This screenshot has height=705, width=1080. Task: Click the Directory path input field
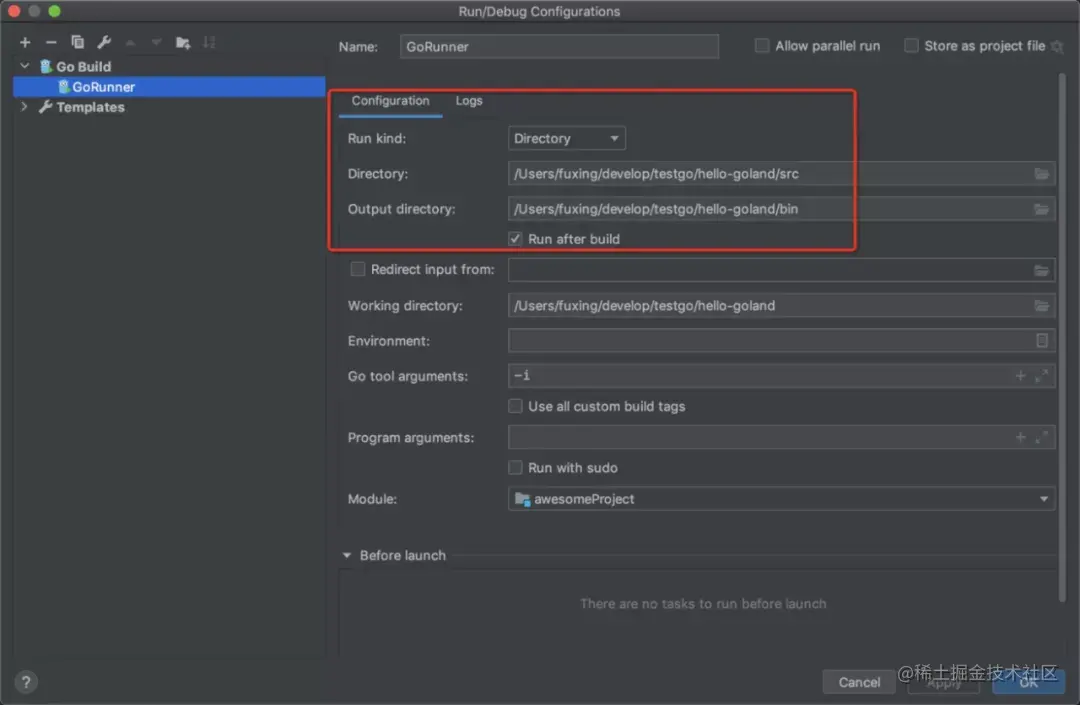pos(781,174)
